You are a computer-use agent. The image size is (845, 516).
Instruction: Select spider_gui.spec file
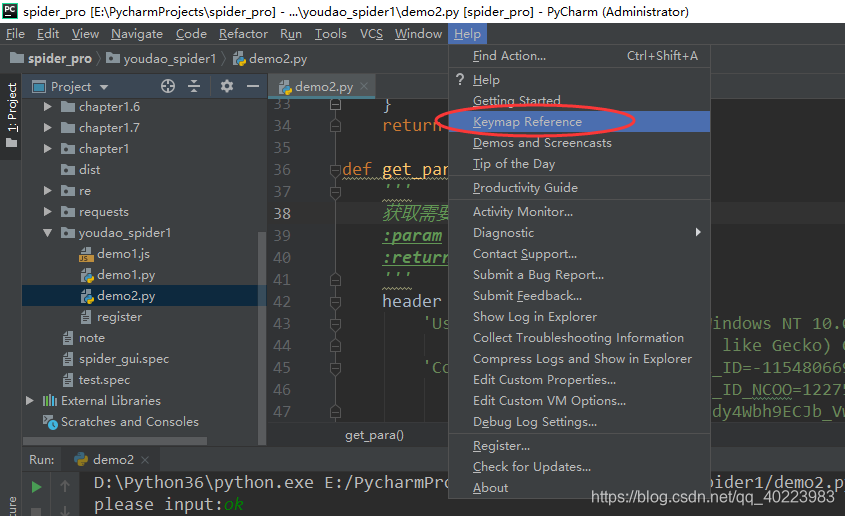124,359
